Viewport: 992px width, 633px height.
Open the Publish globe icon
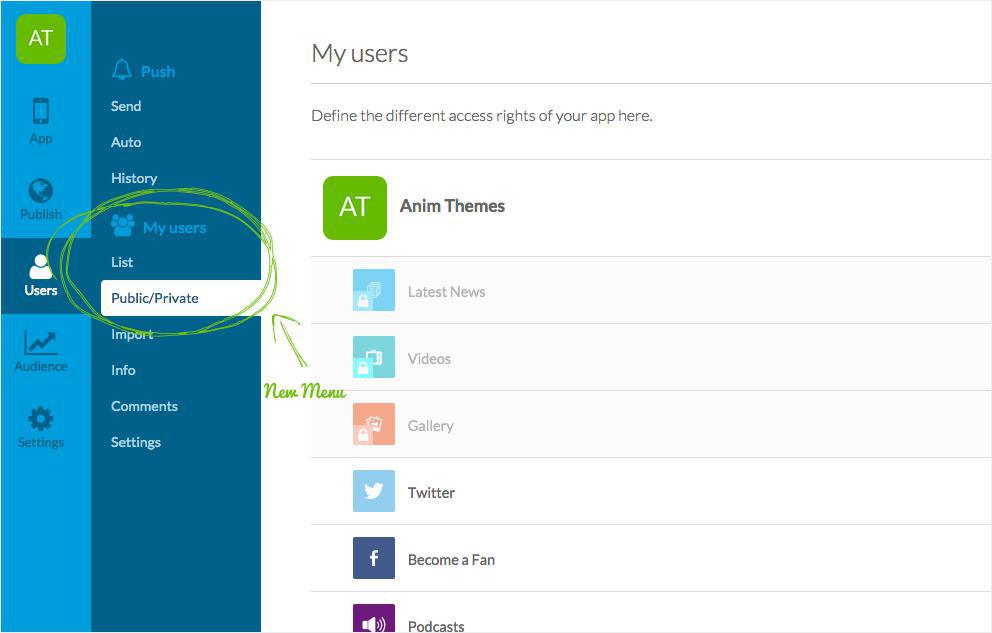point(41,190)
